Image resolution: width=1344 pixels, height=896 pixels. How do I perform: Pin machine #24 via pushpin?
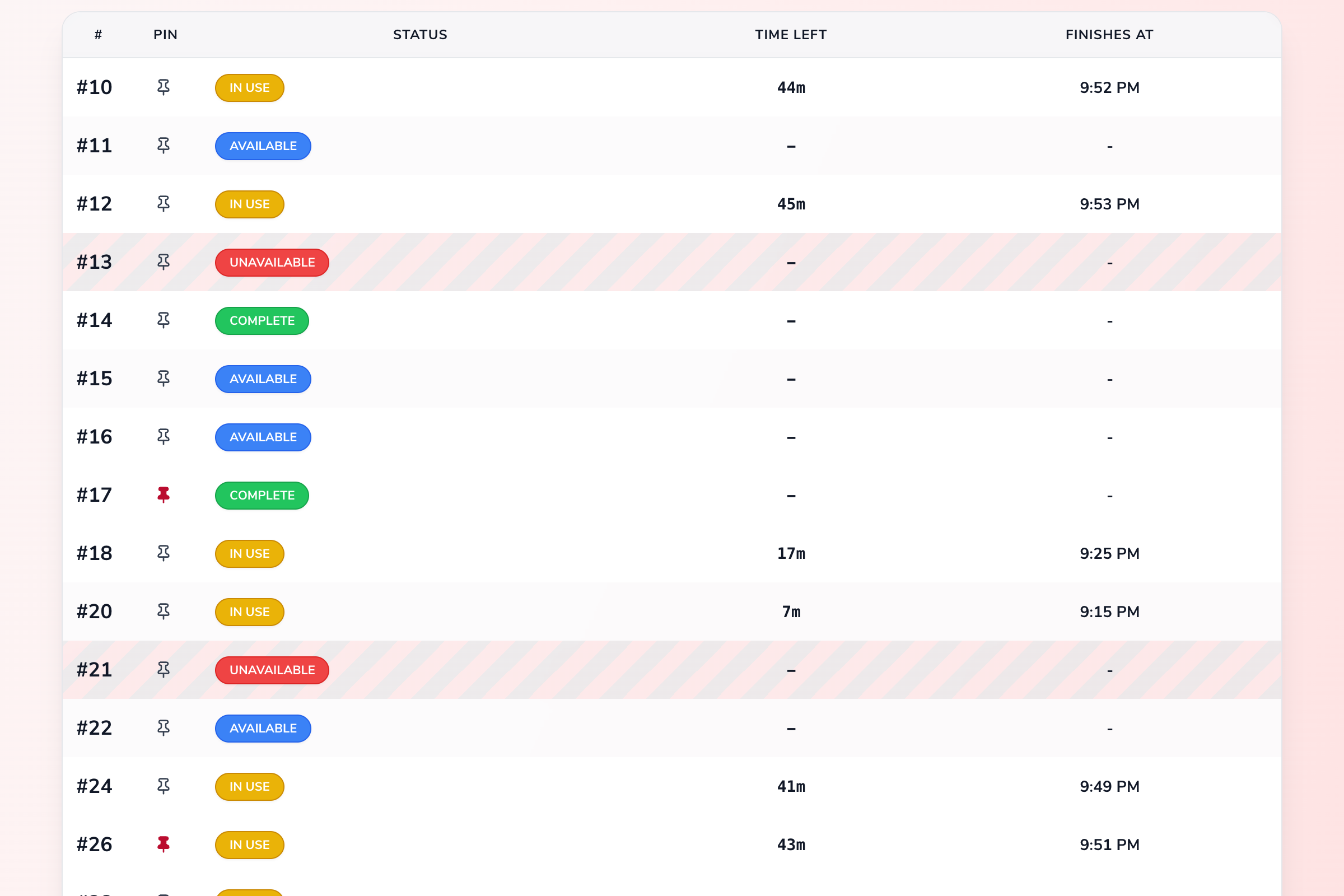(x=164, y=786)
